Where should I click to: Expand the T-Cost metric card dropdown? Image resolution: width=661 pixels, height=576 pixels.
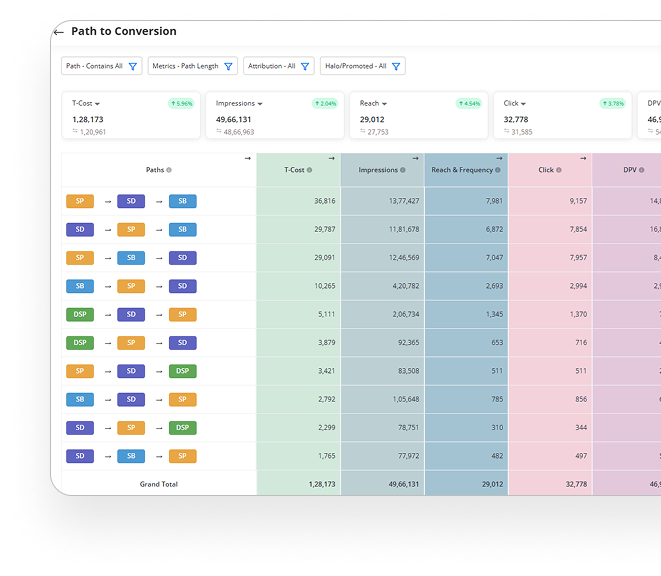[x=97, y=104]
